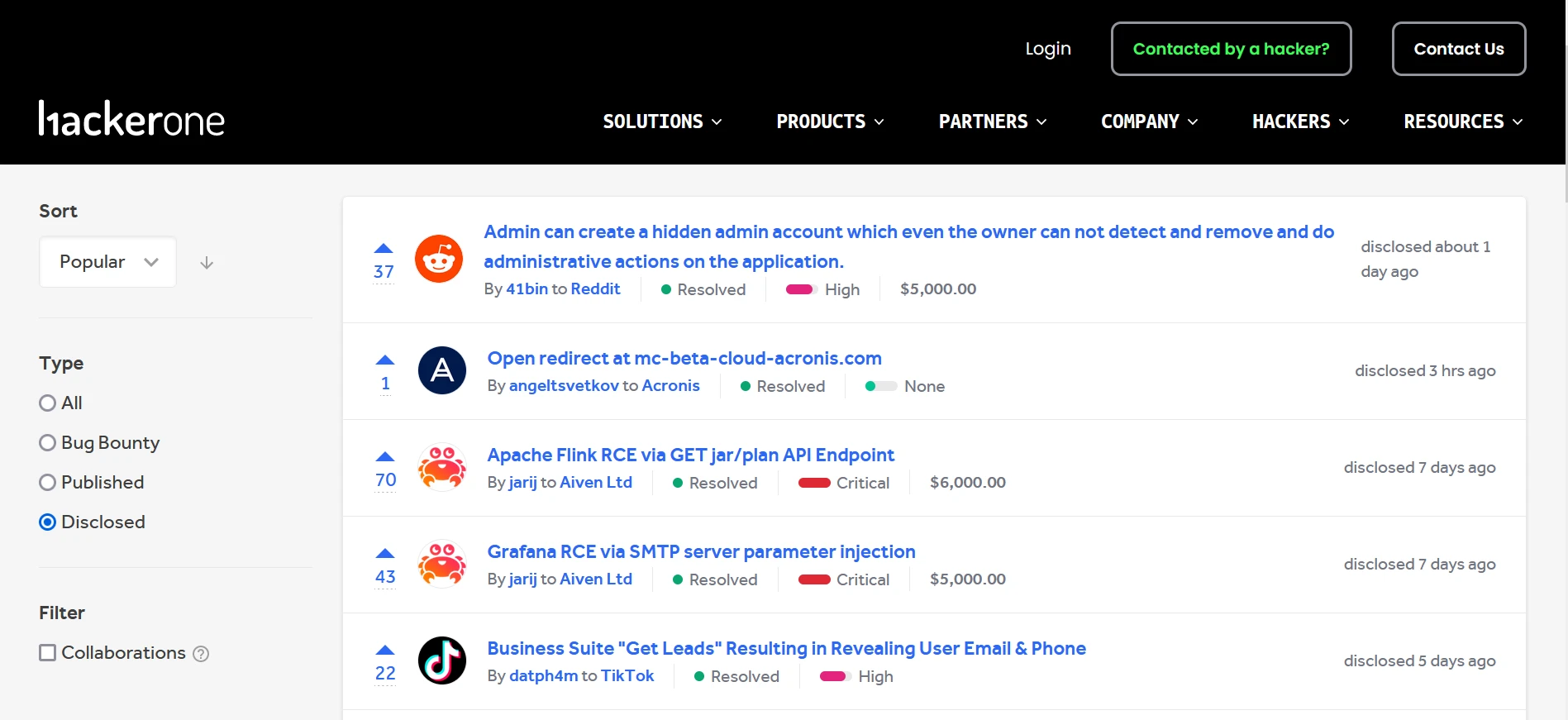
Task: Reverse sort direction with arrow icon
Action: [207, 263]
